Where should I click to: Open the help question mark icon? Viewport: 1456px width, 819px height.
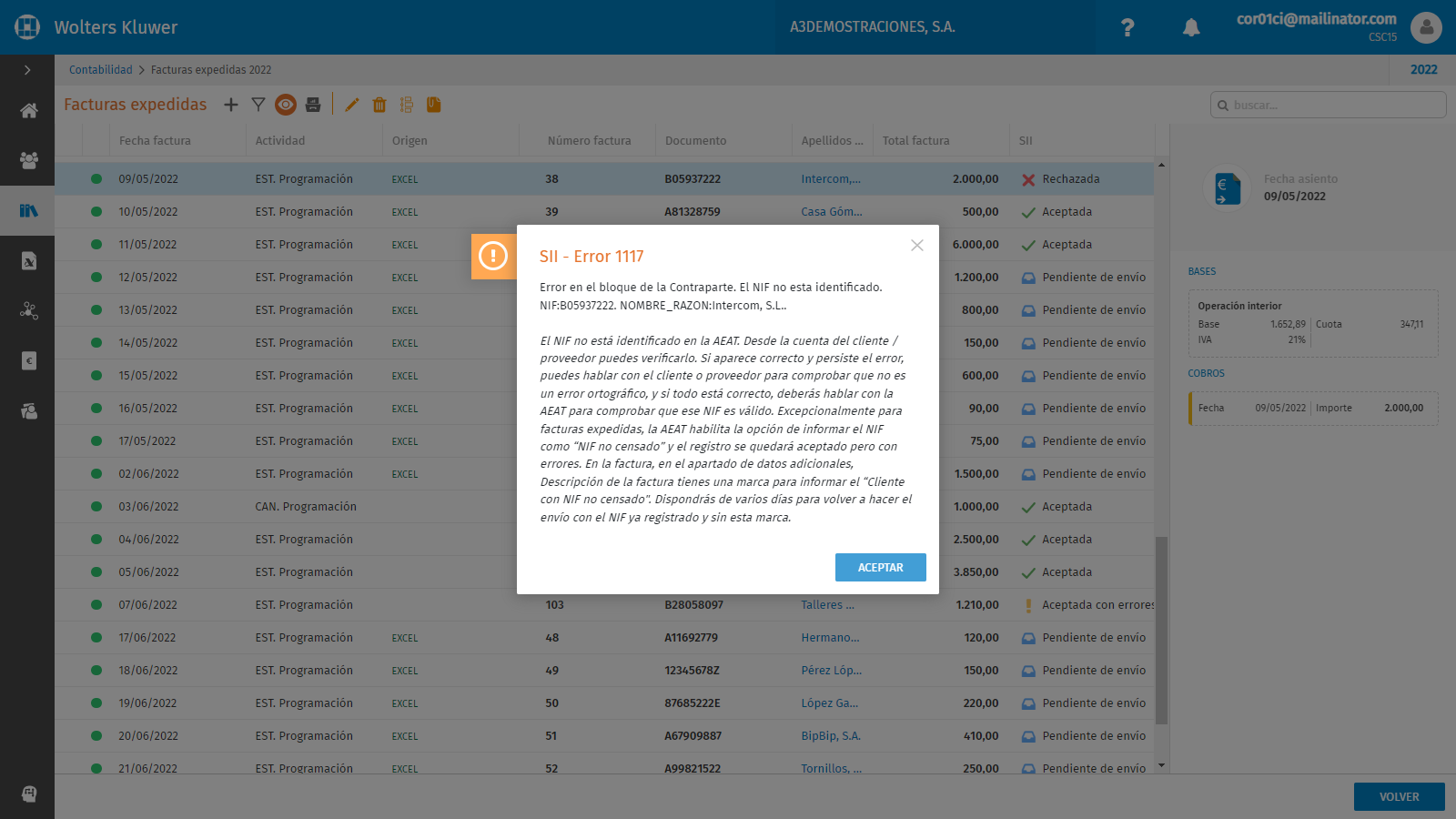[1127, 27]
